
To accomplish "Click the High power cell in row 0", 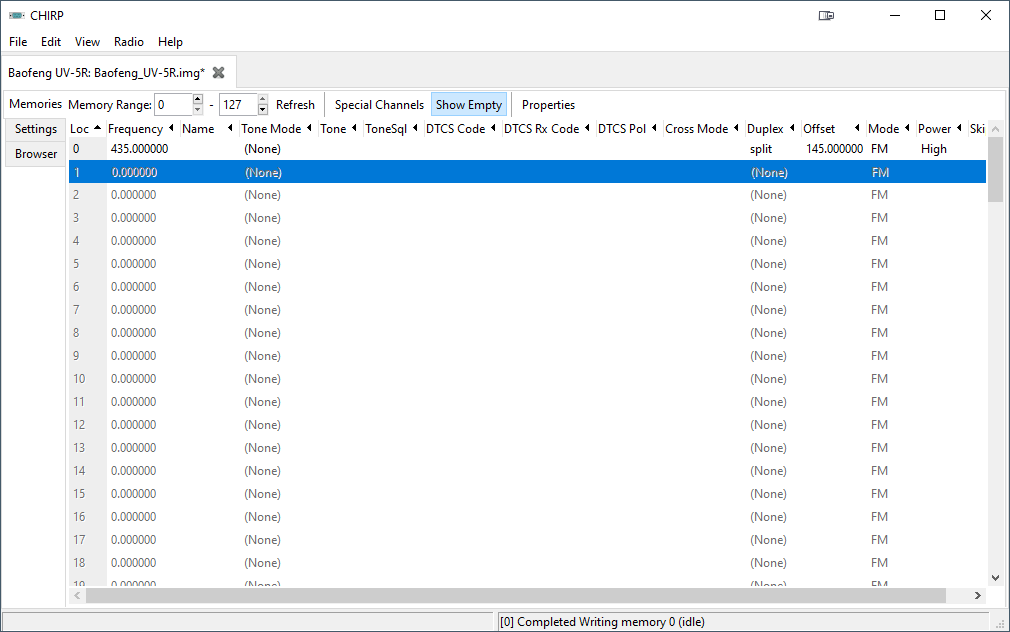I will (x=933, y=149).
